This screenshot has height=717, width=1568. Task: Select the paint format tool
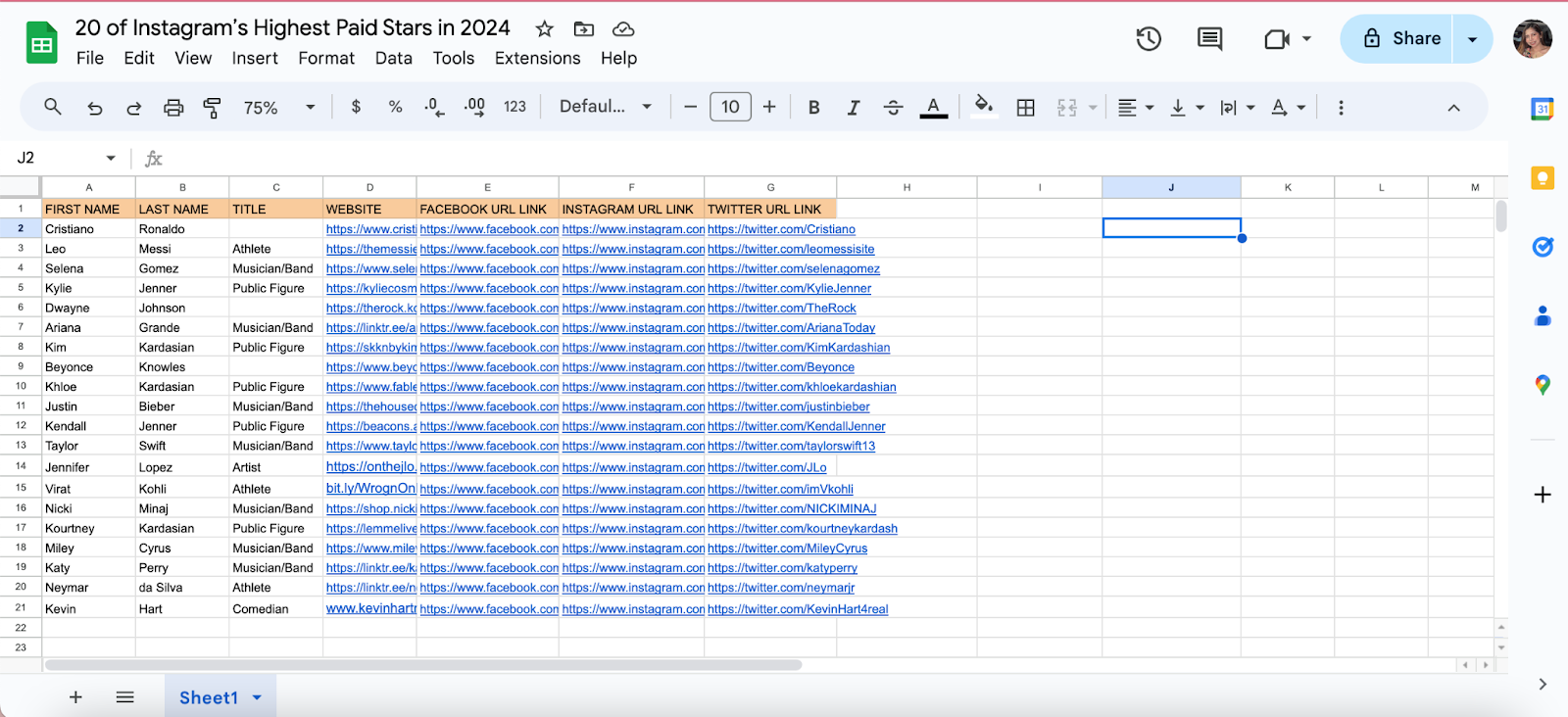[212, 108]
